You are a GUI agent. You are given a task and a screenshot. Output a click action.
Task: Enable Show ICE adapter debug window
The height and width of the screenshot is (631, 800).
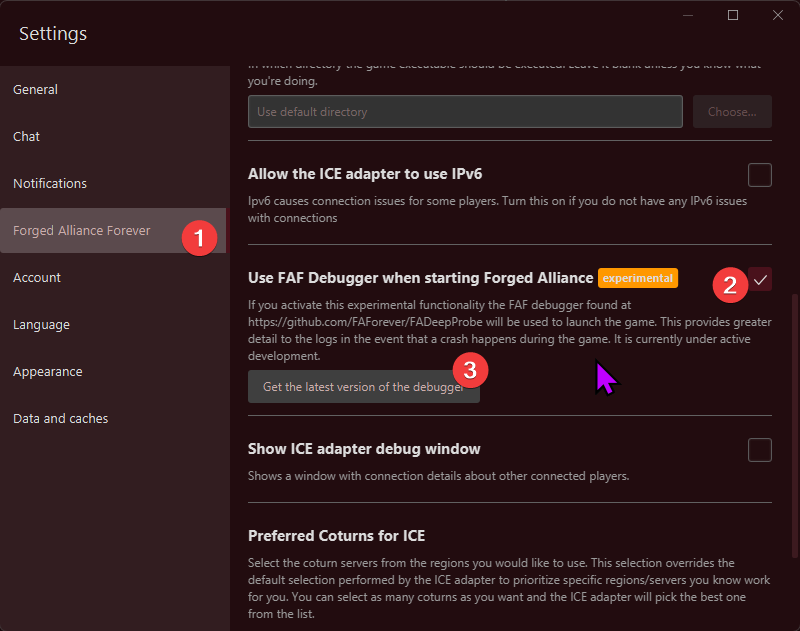coord(759,450)
